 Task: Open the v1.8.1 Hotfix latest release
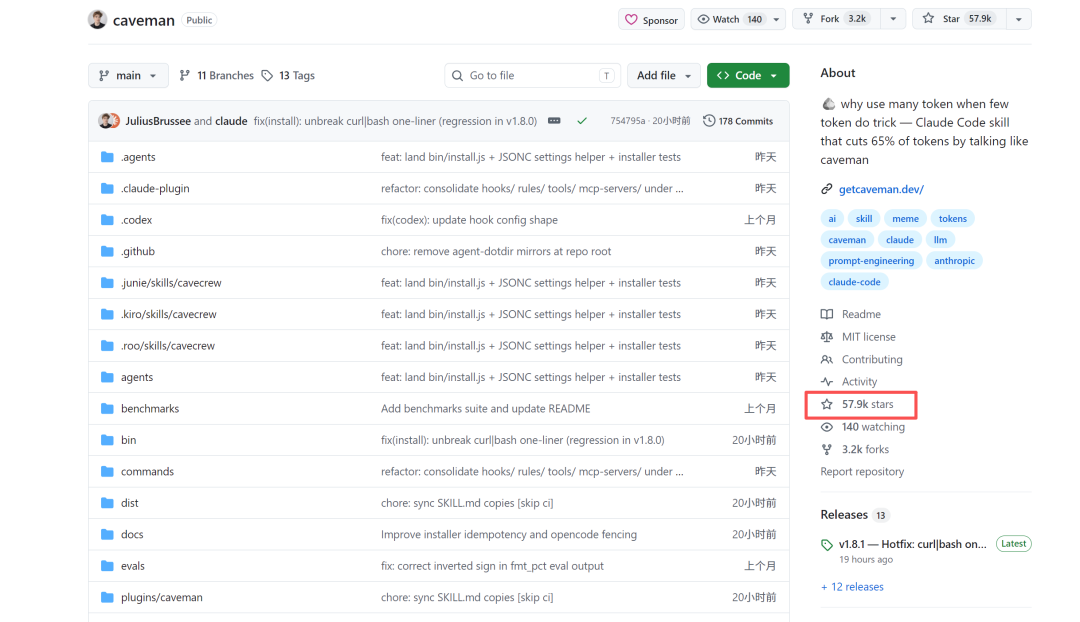[913, 544]
